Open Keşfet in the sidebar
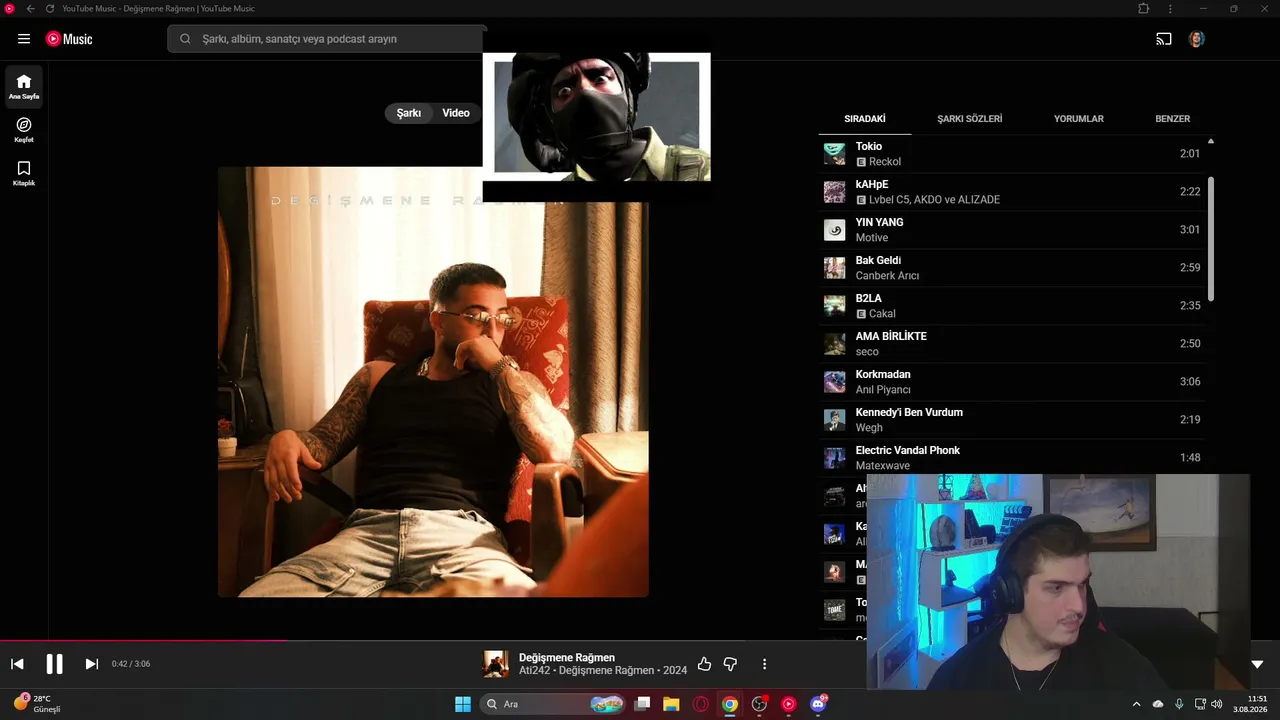Image resolution: width=1280 pixels, height=720 pixels. click(24, 130)
